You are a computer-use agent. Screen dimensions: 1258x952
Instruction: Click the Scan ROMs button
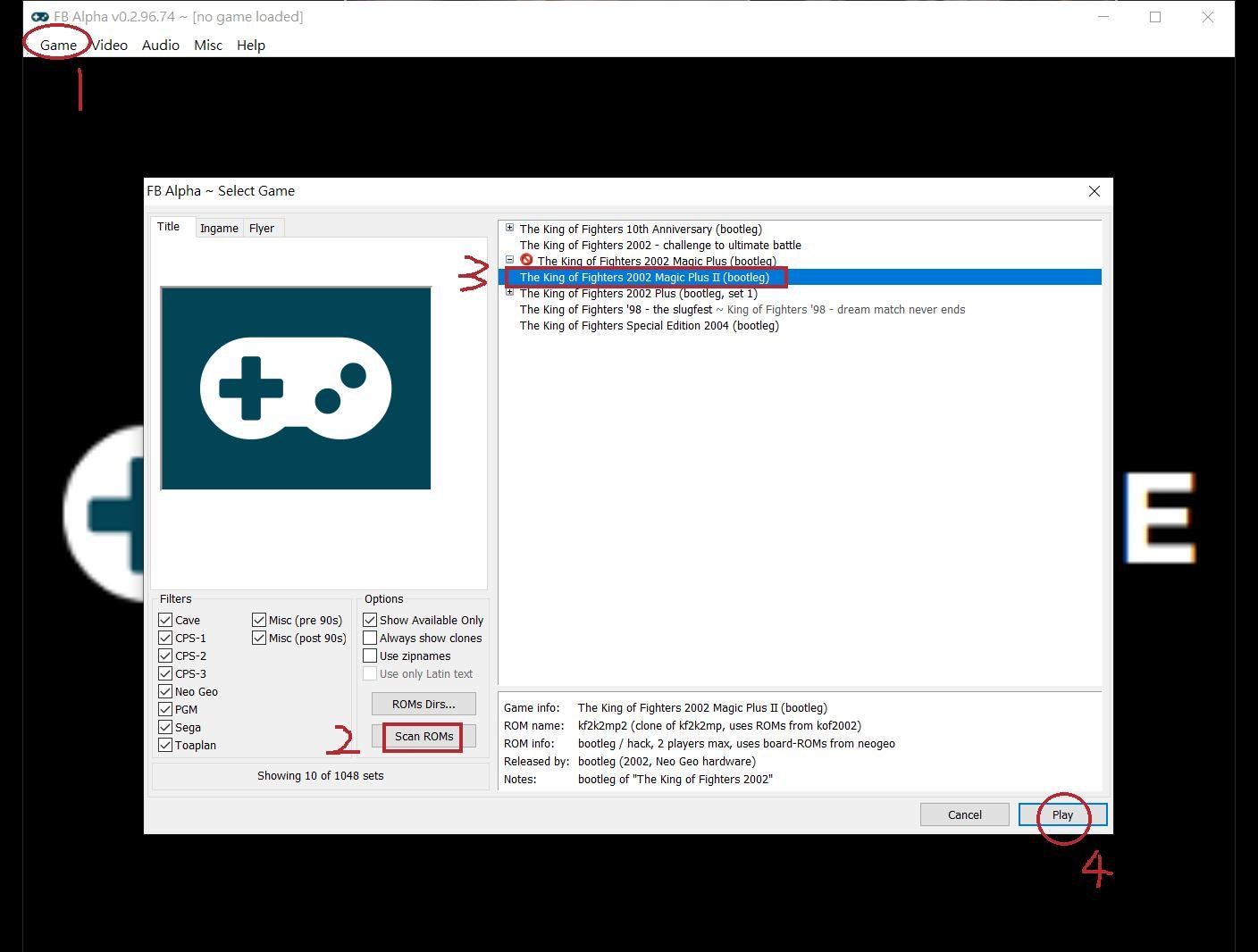tap(424, 737)
